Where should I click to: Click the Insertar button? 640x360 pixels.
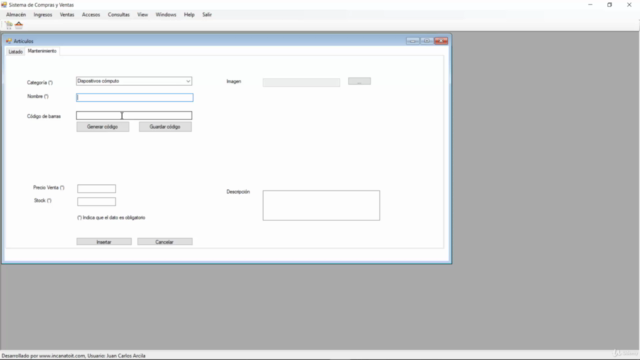[x=104, y=242]
